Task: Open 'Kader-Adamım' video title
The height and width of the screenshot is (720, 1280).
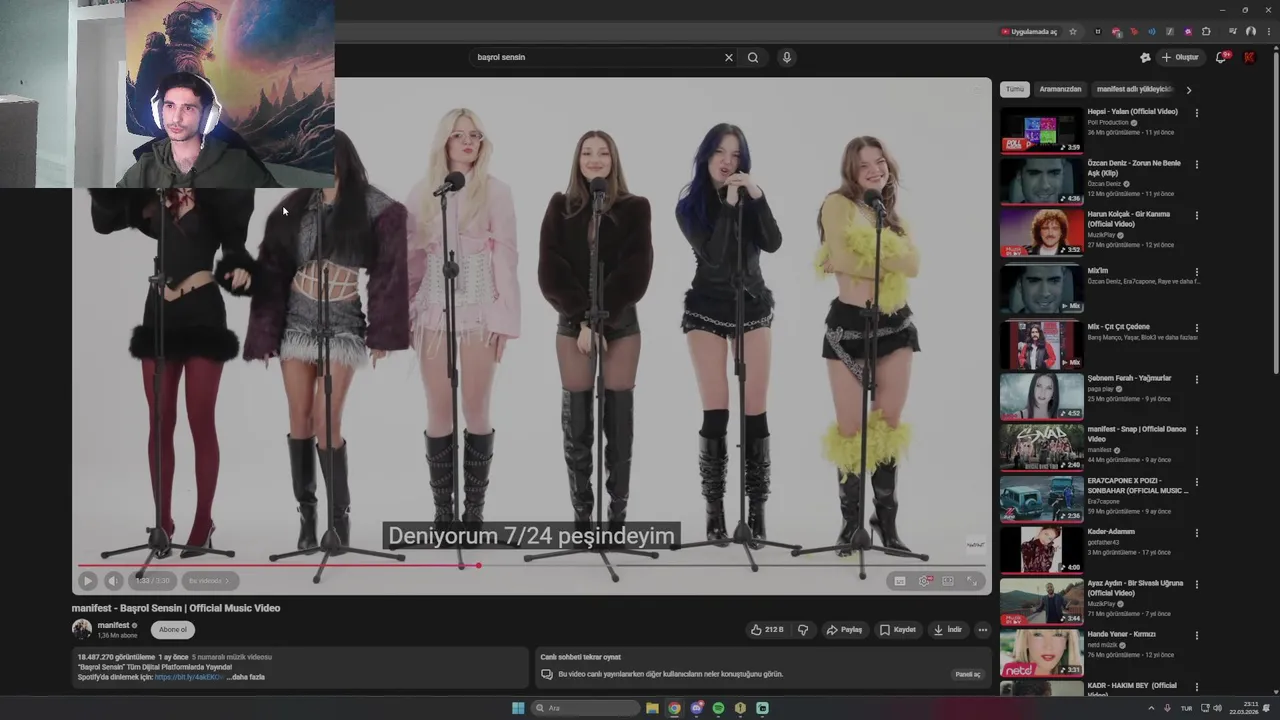Action: point(1111,532)
